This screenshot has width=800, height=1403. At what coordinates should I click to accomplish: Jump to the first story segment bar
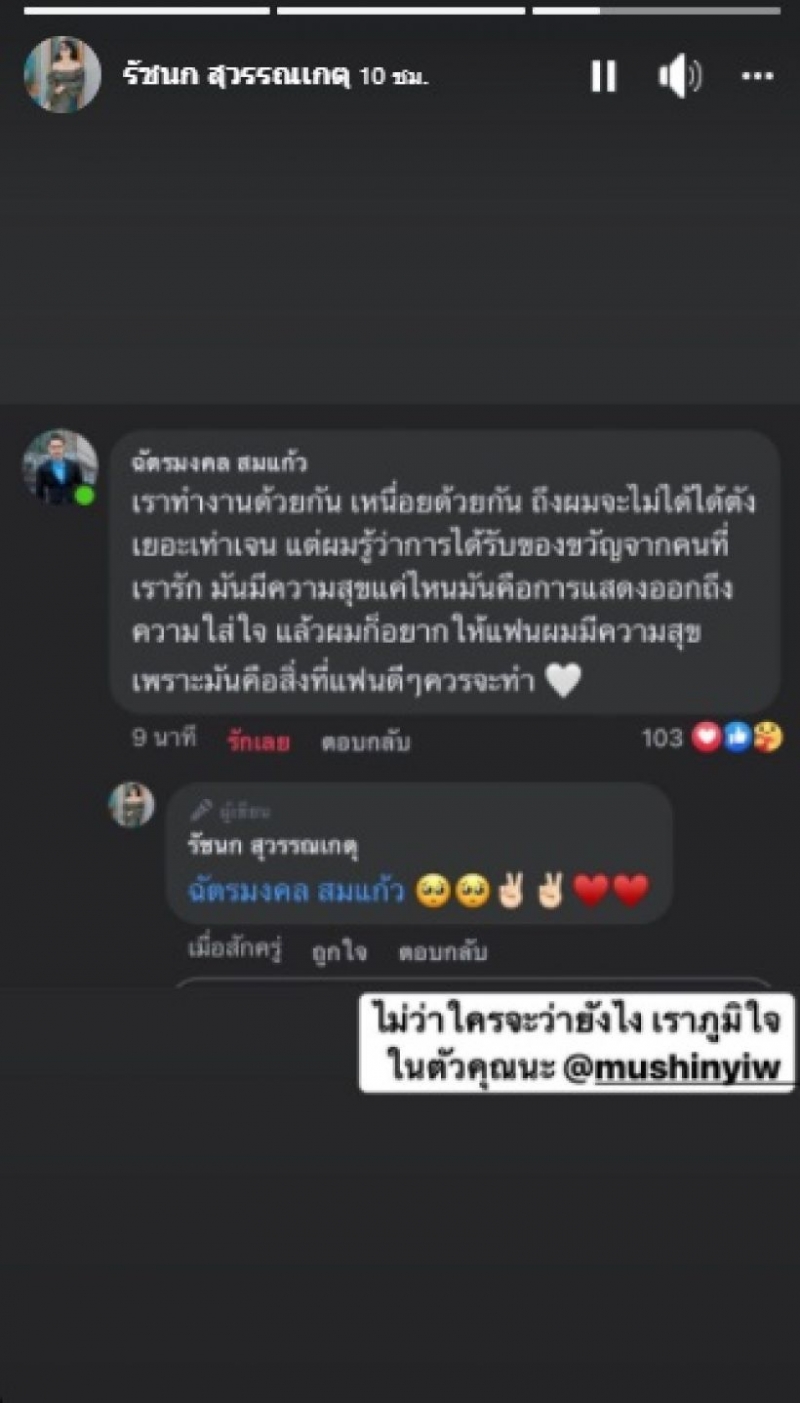(147, 10)
